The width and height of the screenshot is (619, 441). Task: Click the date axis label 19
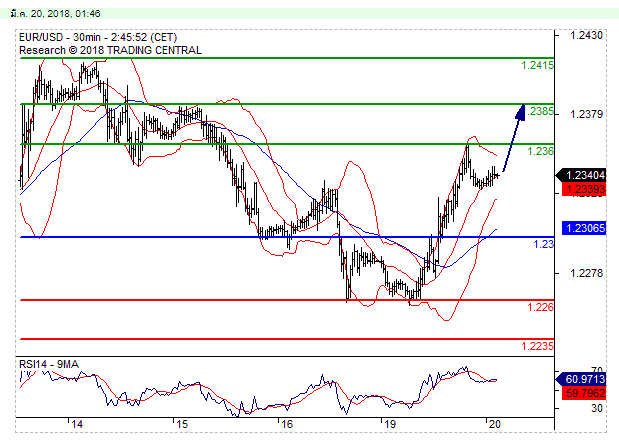click(390, 424)
